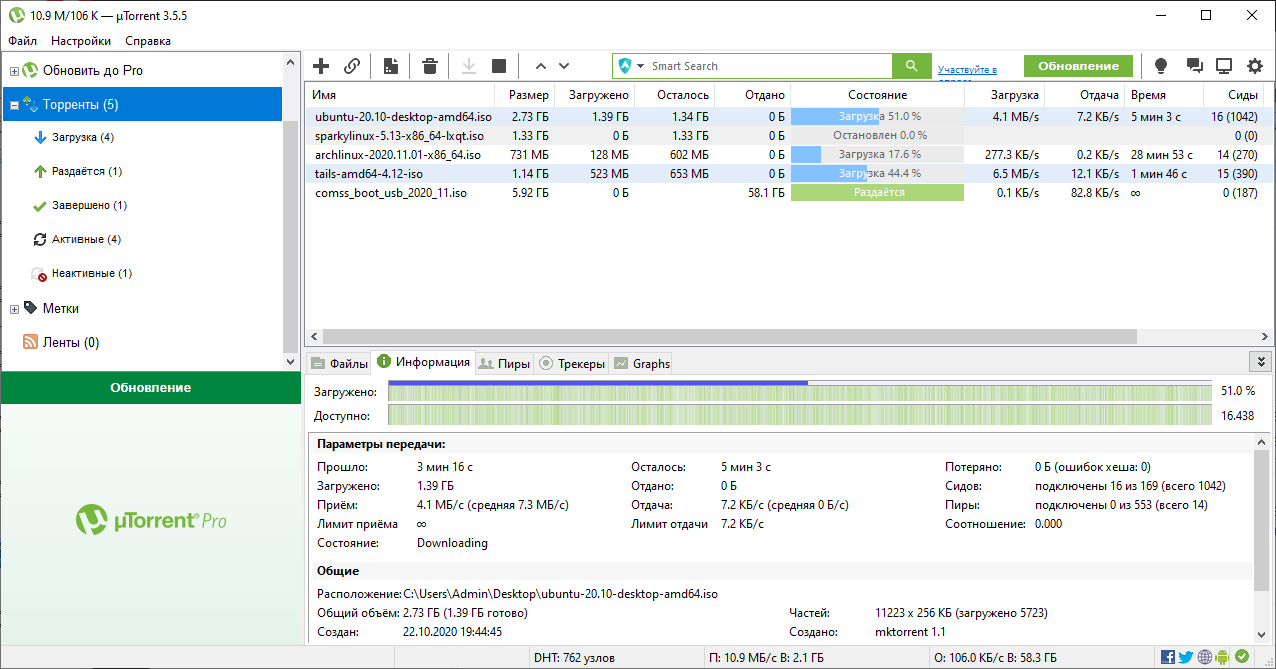Image resolution: width=1276 pixels, height=669 pixels.
Task: Open settings with the gear icon
Action: (1255, 66)
